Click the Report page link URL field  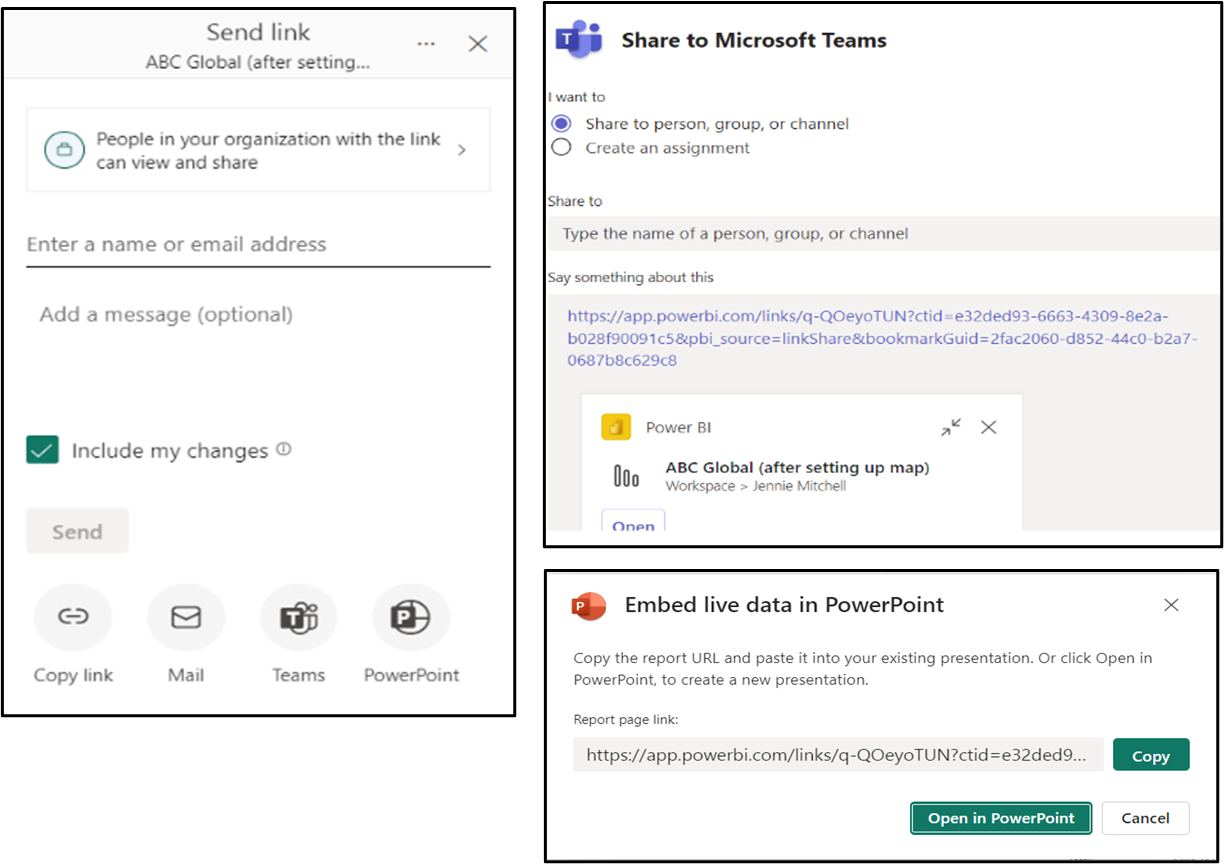pos(838,755)
